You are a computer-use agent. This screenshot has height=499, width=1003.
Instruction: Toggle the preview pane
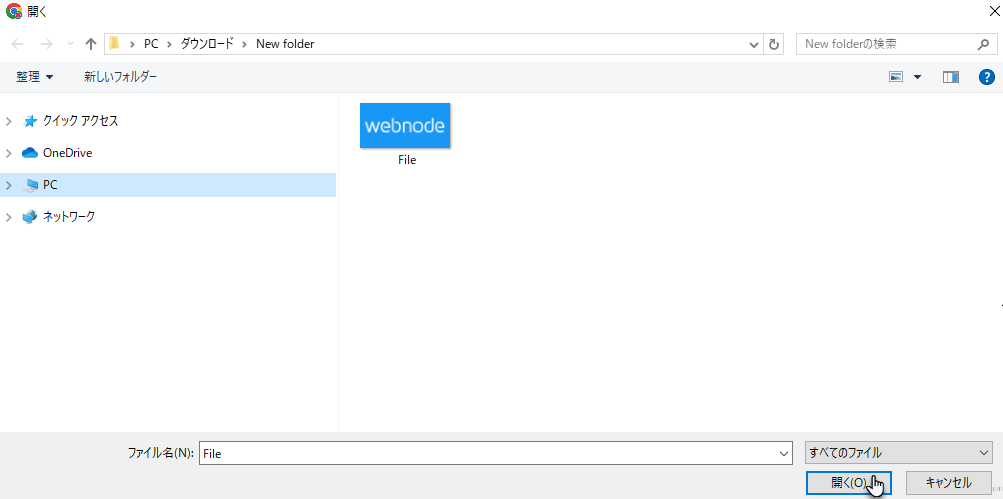(951, 77)
